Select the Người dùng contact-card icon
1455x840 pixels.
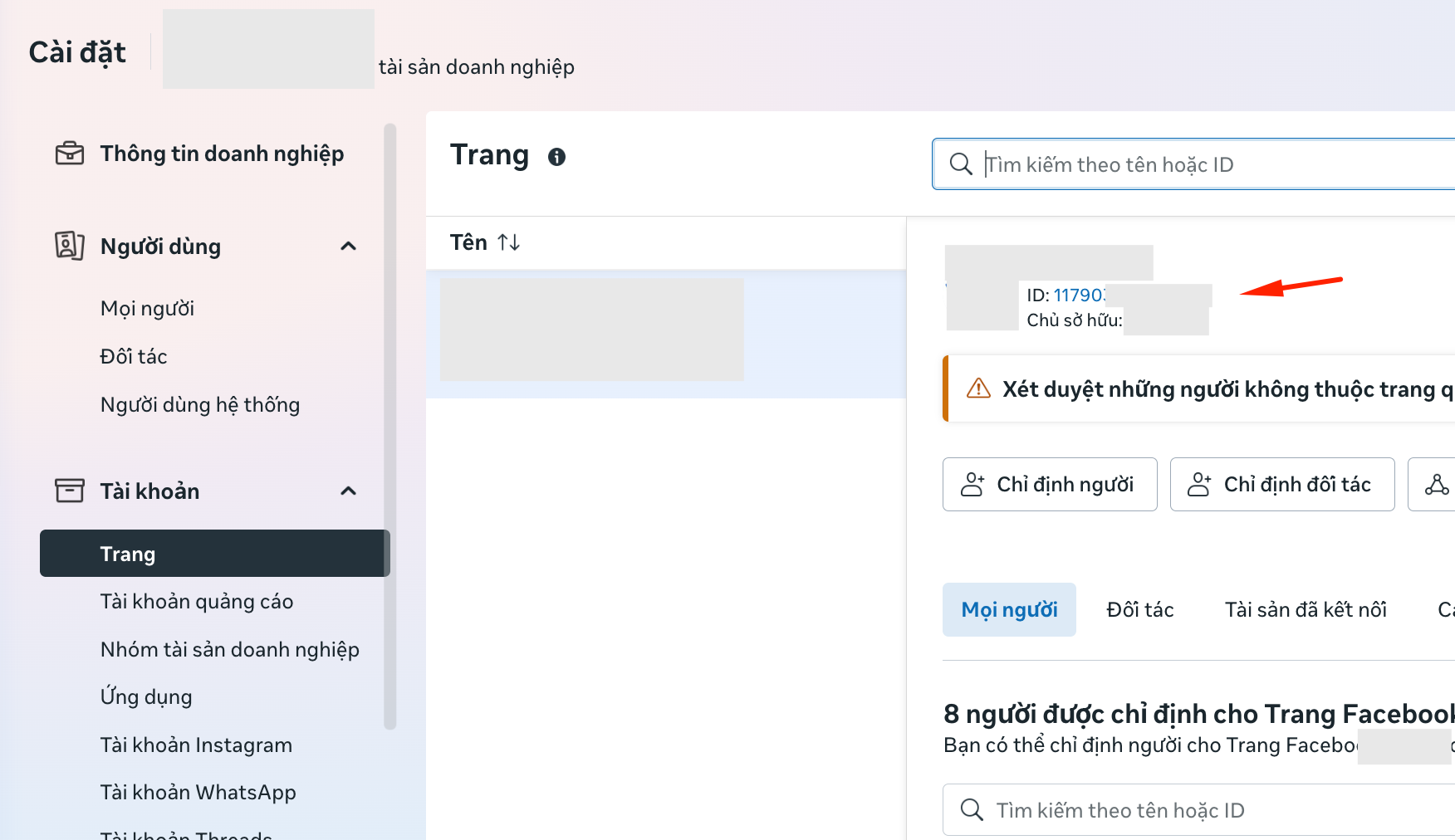coord(70,246)
